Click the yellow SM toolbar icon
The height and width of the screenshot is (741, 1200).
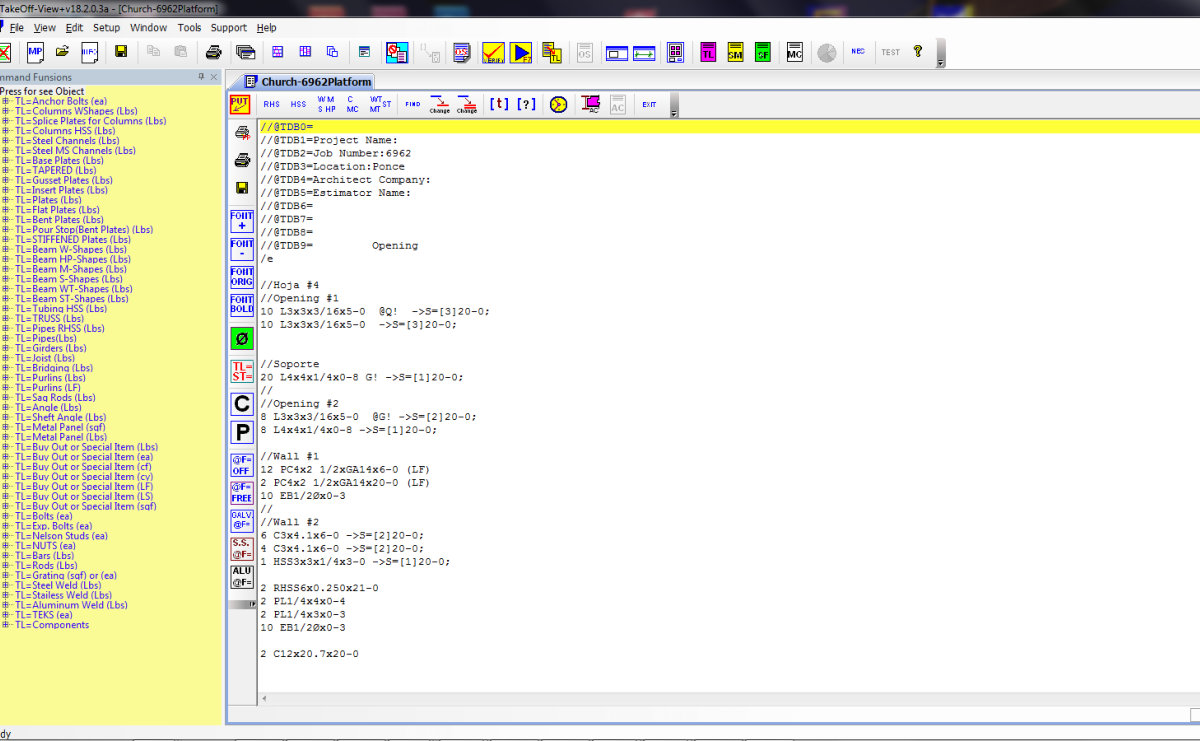pyautogui.click(x=735, y=52)
